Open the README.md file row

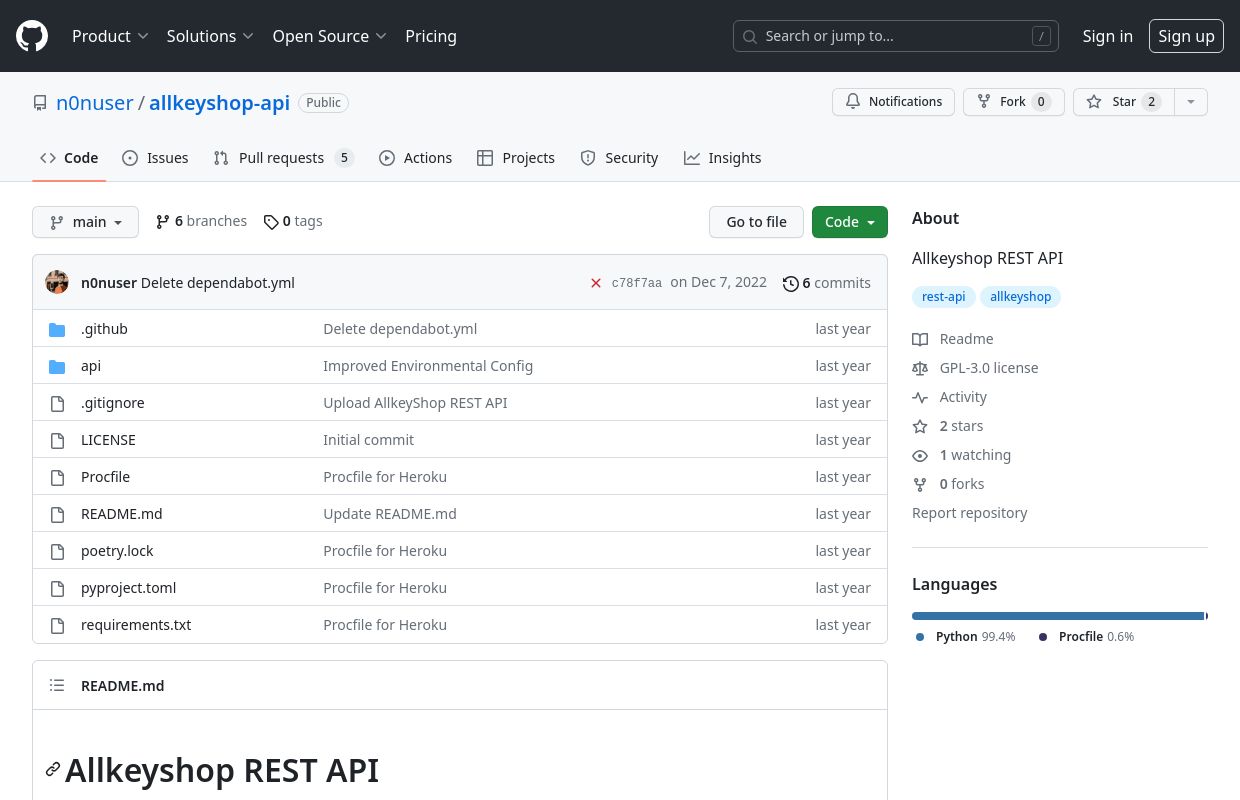(460, 514)
